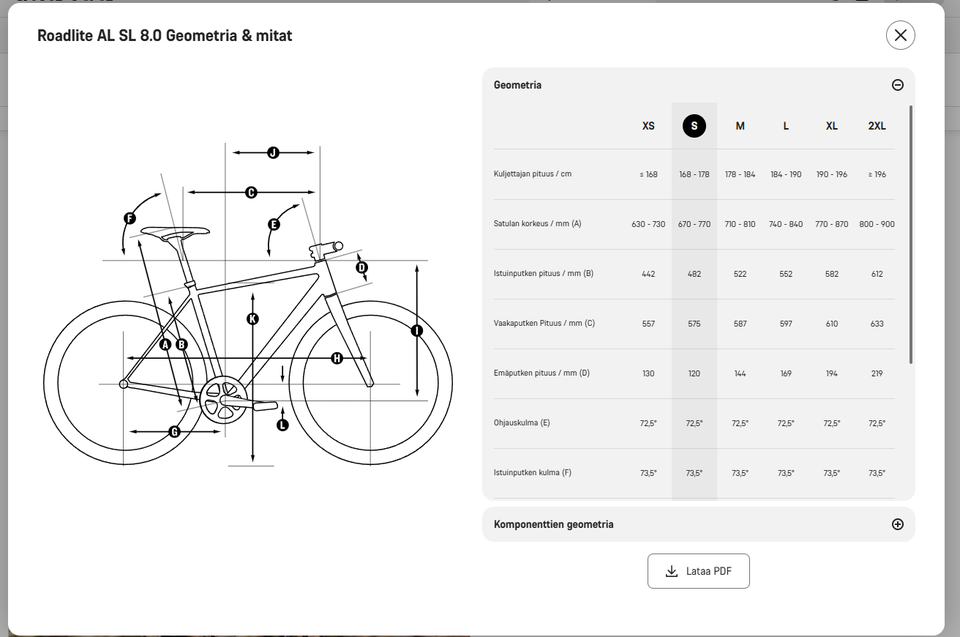Click the selected S size badge
The height and width of the screenshot is (637, 960).
coord(694,126)
